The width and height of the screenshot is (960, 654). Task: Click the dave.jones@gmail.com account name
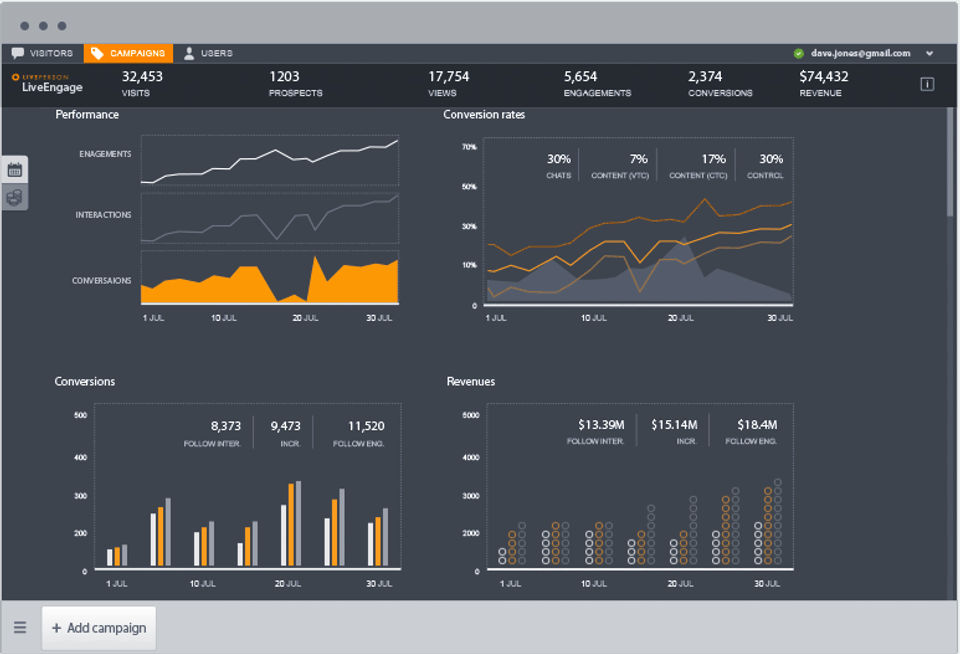point(860,53)
